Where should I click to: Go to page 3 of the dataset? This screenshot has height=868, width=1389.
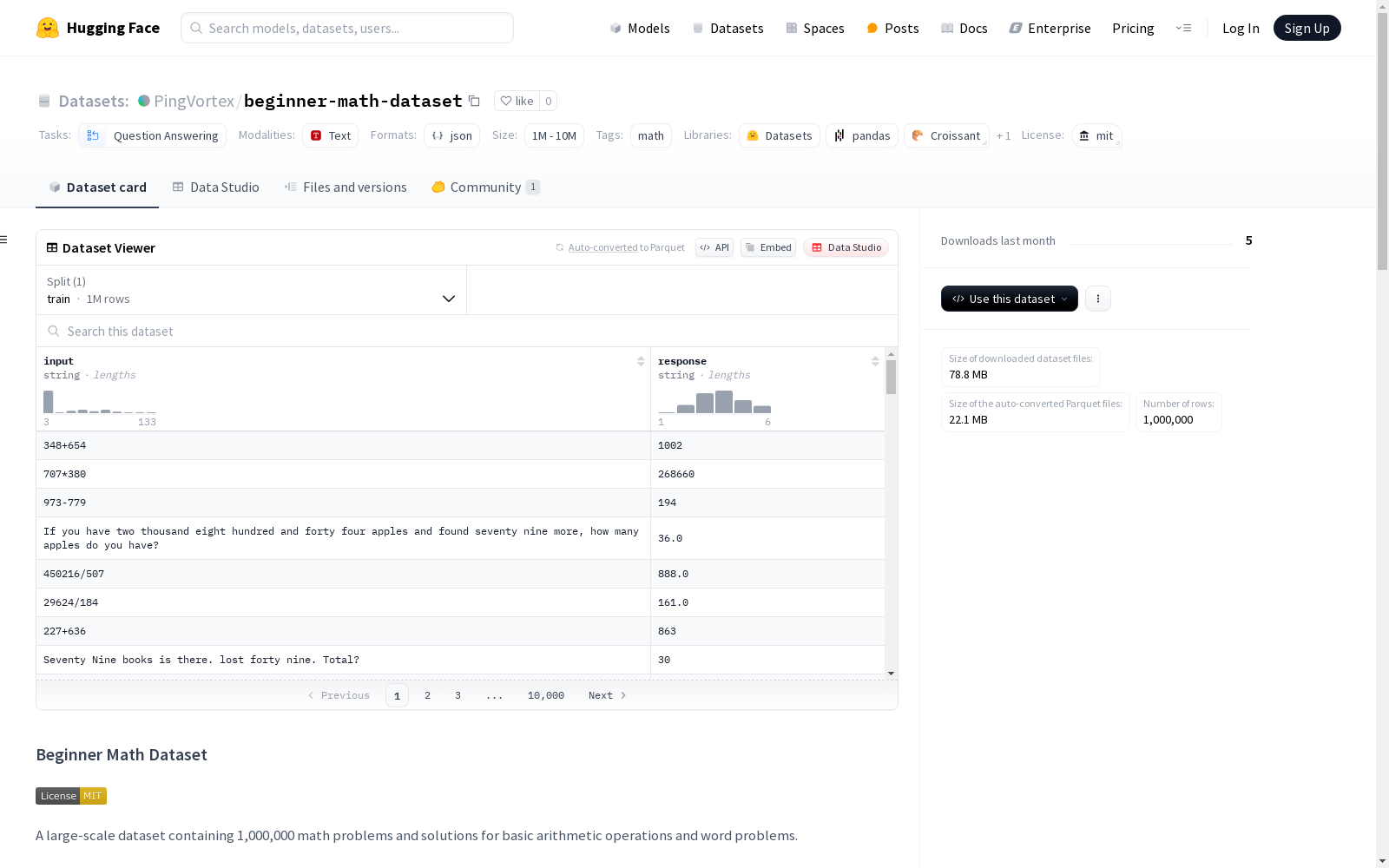[458, 695]
